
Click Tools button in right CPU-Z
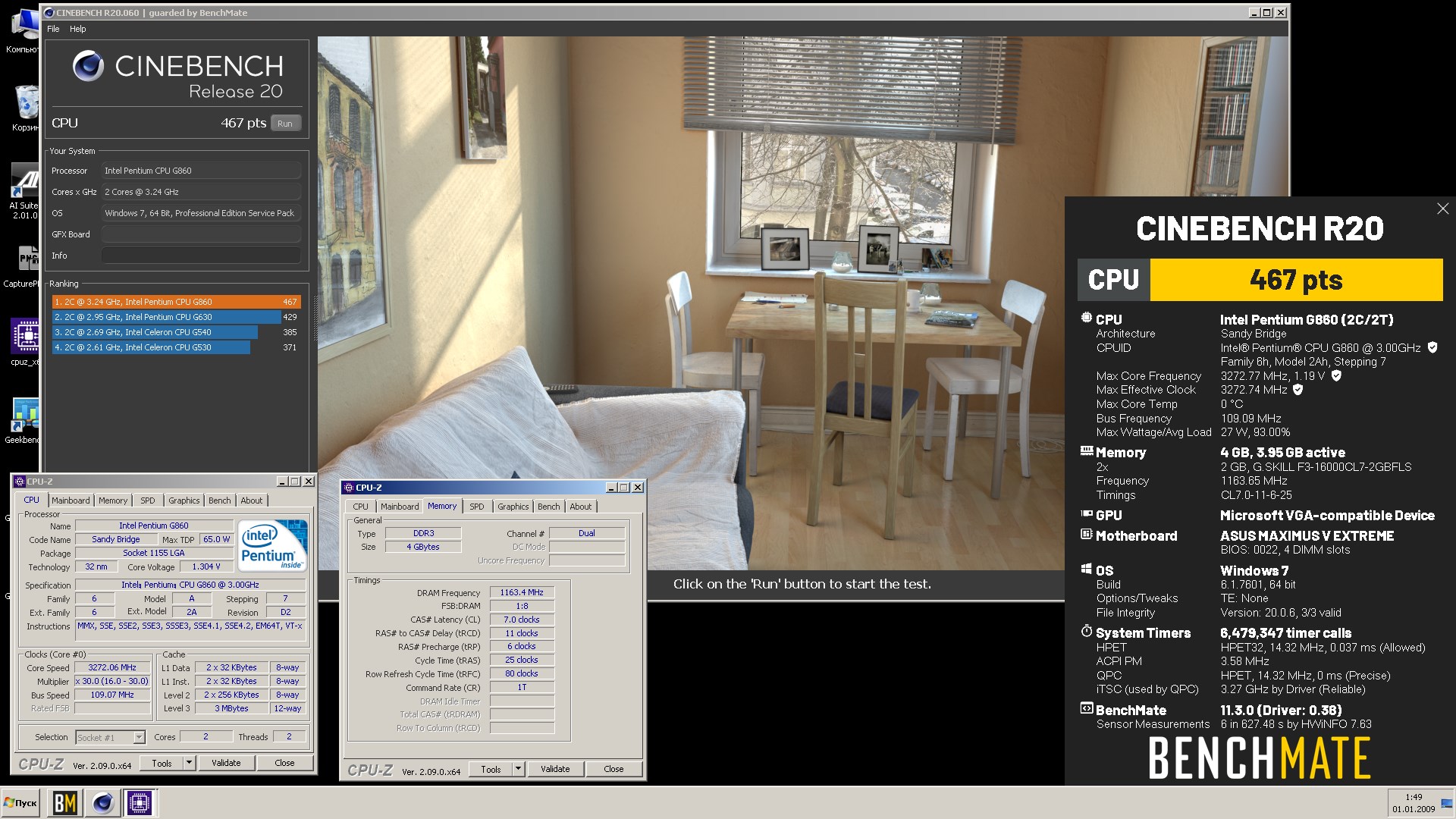[491, 769]
